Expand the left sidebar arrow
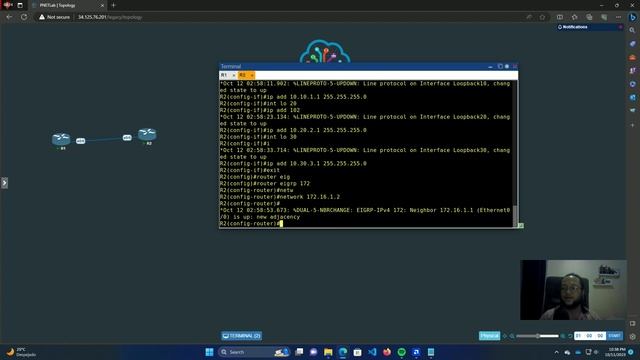Viewport: 640px width, 360px height. click(4, 183)
